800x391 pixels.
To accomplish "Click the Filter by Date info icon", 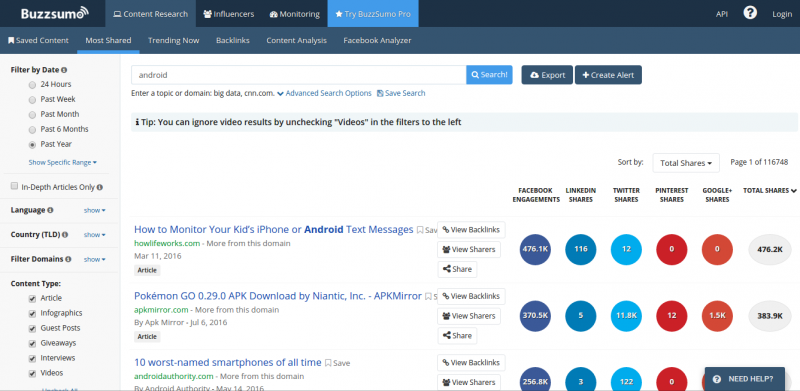I will coord(64,70).
